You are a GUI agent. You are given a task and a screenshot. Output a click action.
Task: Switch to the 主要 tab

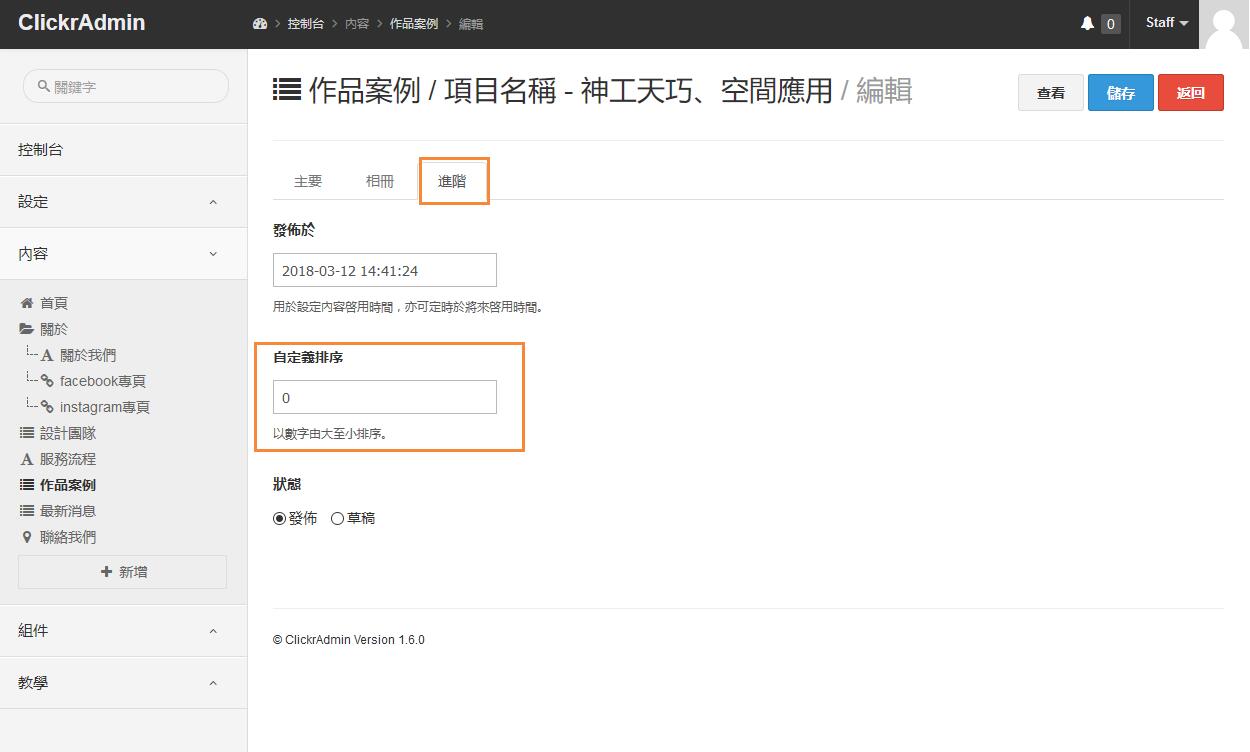pyautogui.click(x=308, y=181)
